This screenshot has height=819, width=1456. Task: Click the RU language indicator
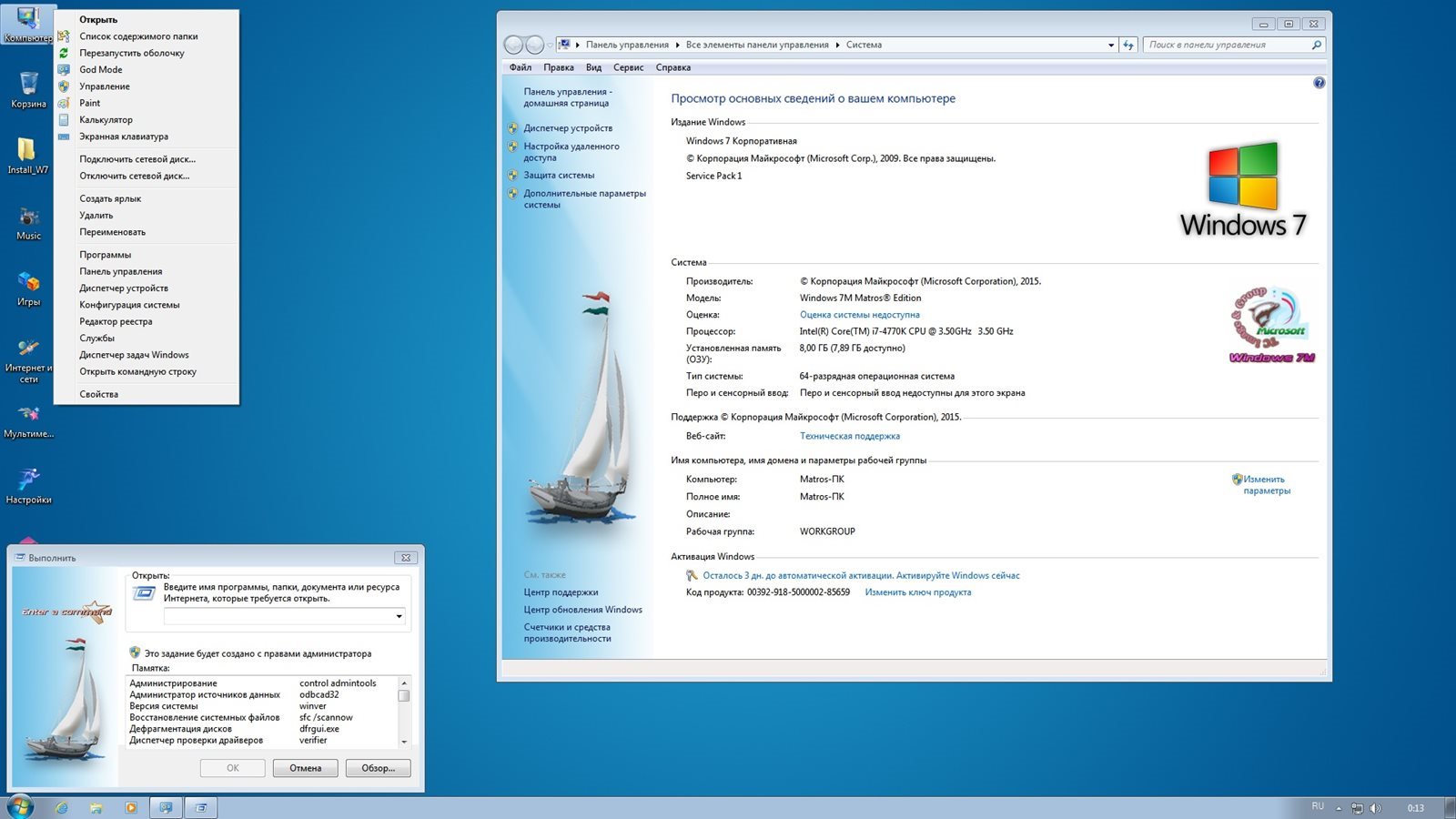[x=1318, y=806]
